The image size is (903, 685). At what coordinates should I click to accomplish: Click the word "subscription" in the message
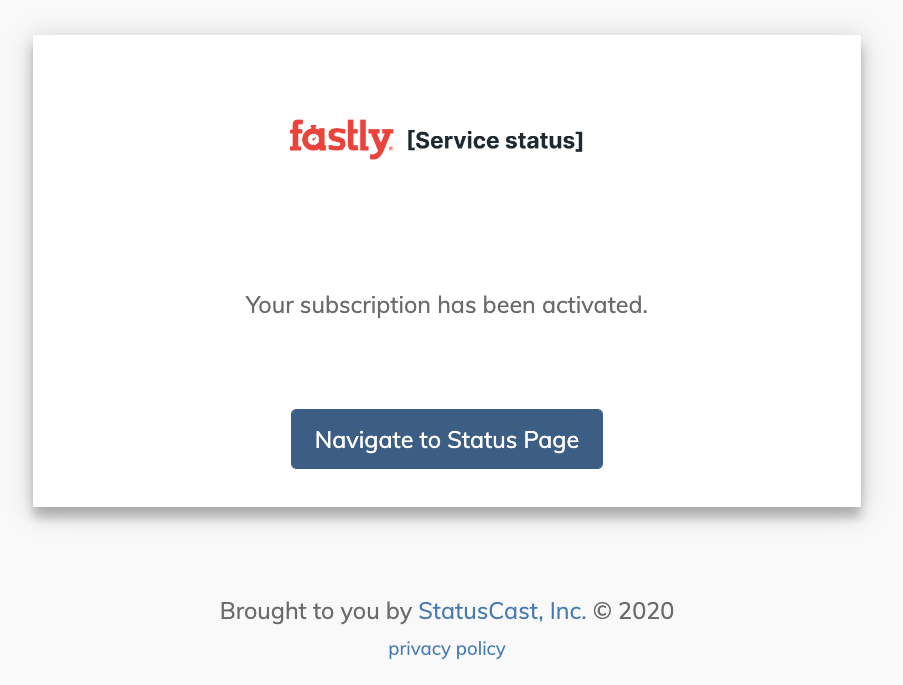(x=365, y=305)
